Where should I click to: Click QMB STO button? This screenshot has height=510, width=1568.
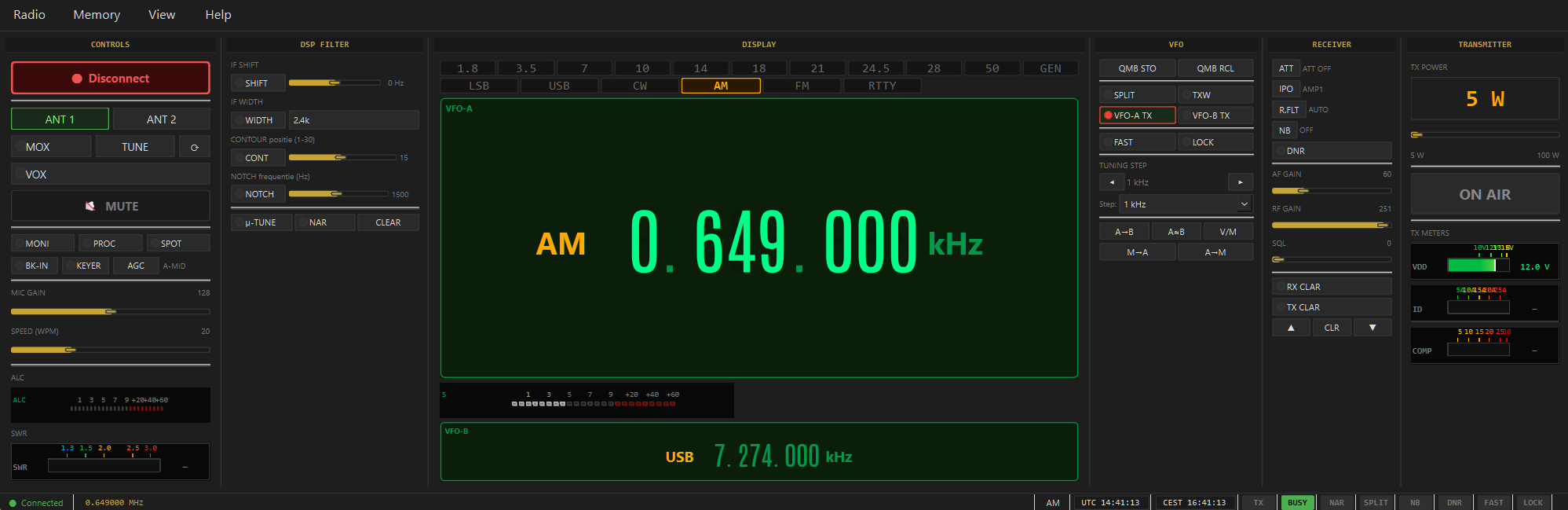(x=1137, y=68)
